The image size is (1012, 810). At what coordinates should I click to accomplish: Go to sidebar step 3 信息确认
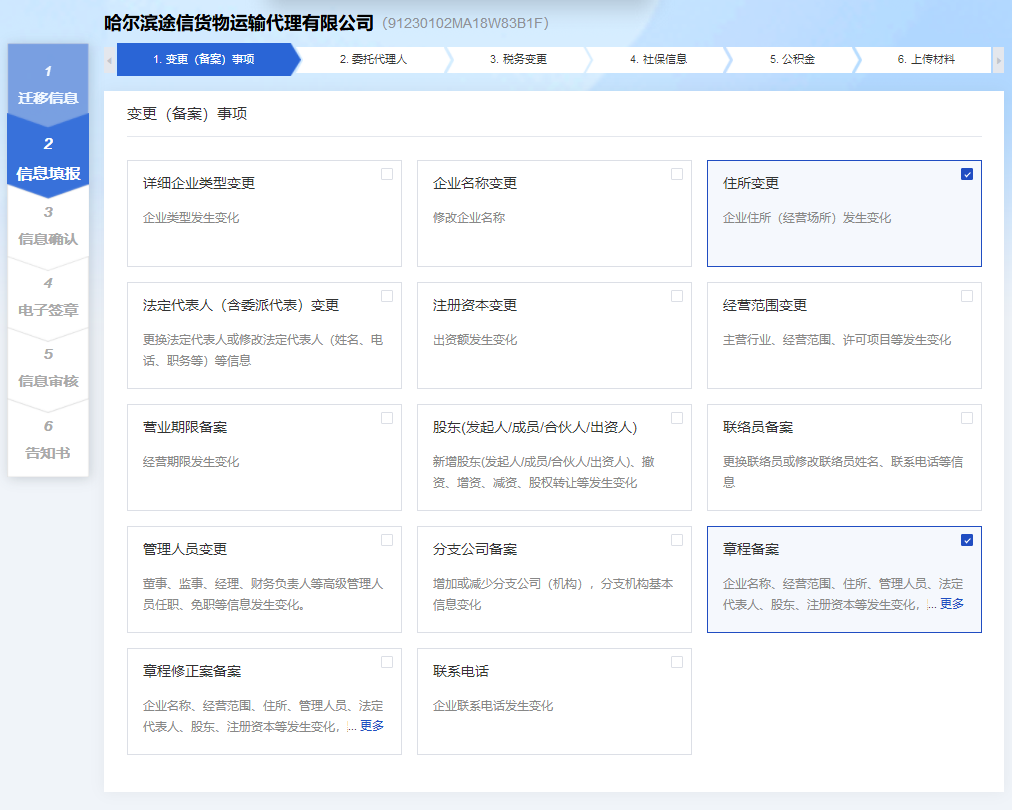click(48, 226)
